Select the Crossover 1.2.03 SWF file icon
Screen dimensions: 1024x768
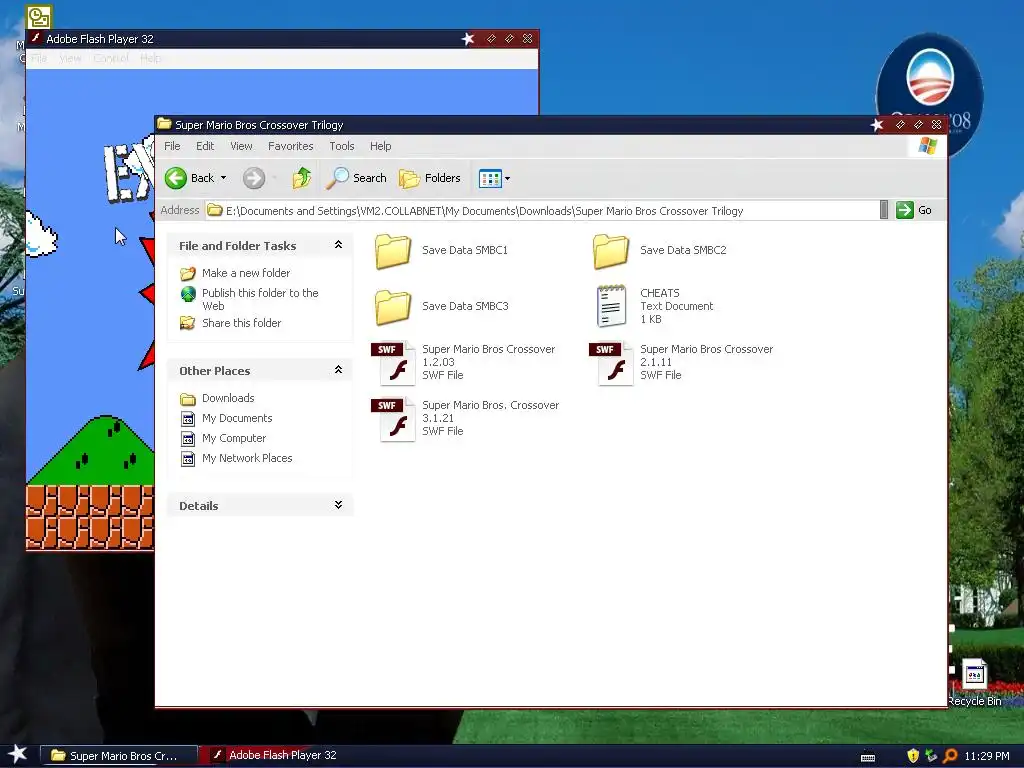(394, 362)
